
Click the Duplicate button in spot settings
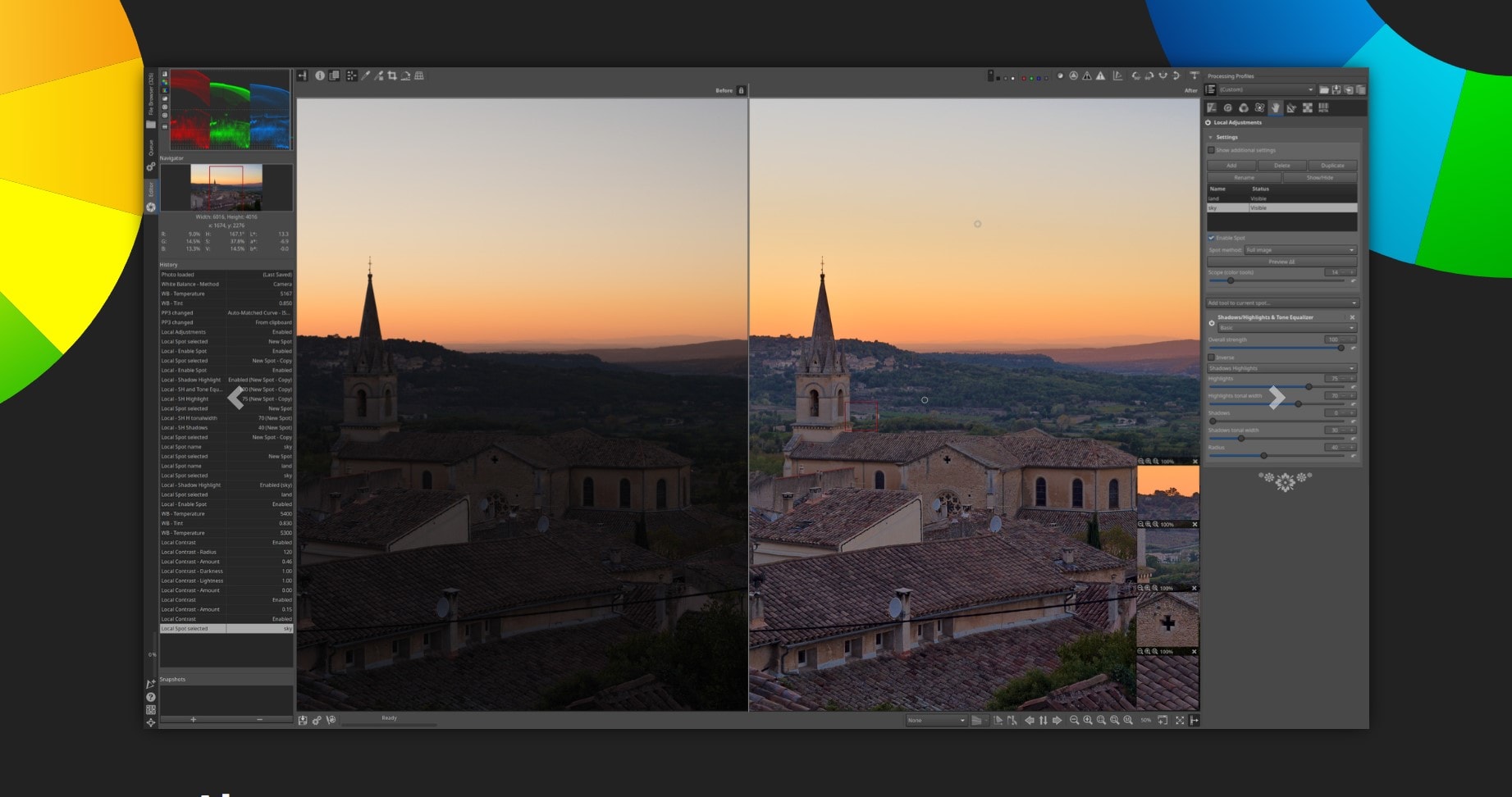click(x=1333, y=165)
